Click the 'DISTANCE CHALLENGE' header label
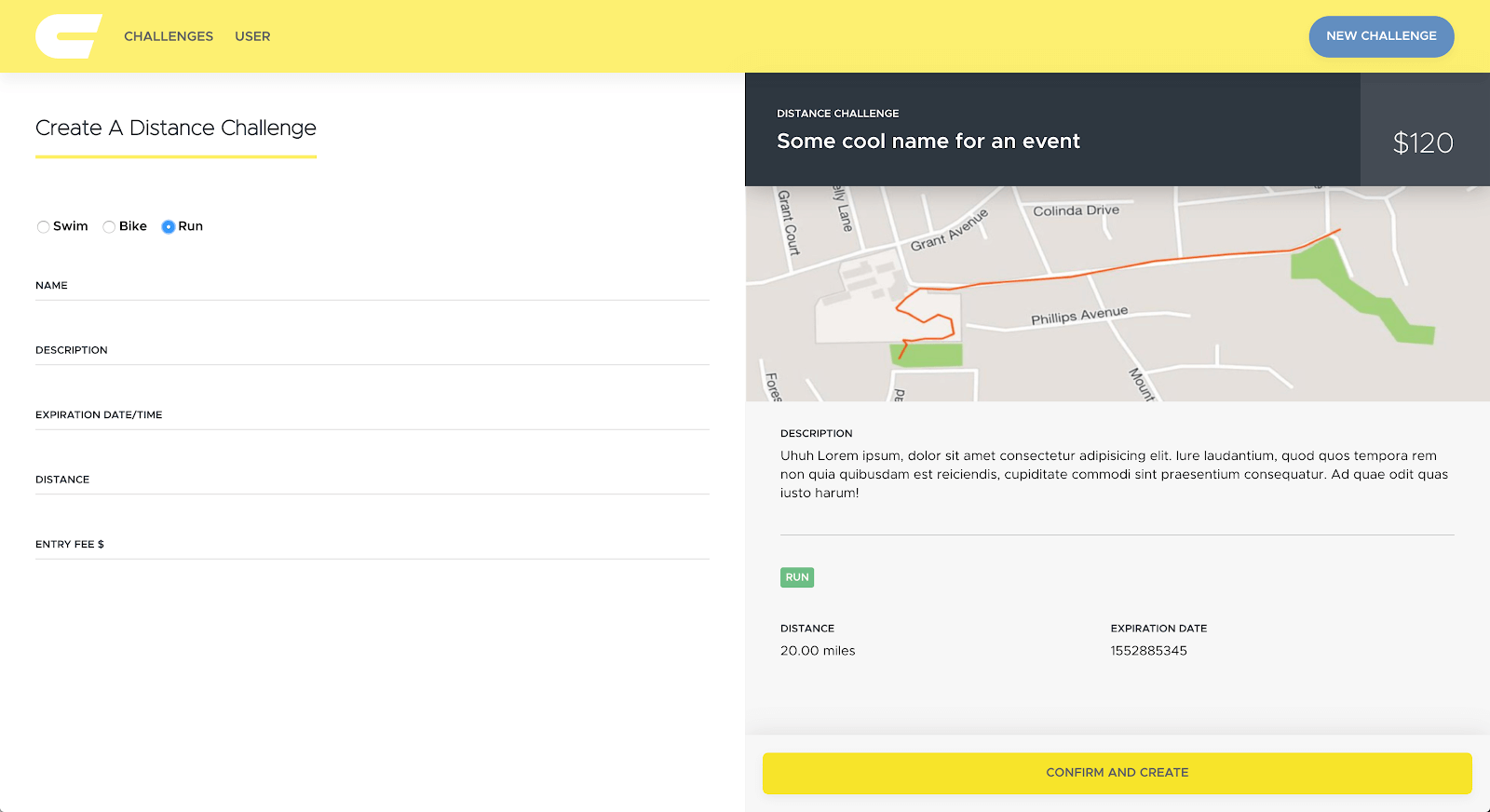The height and width of the screenshot is (812, 1490). coord(838,114)
